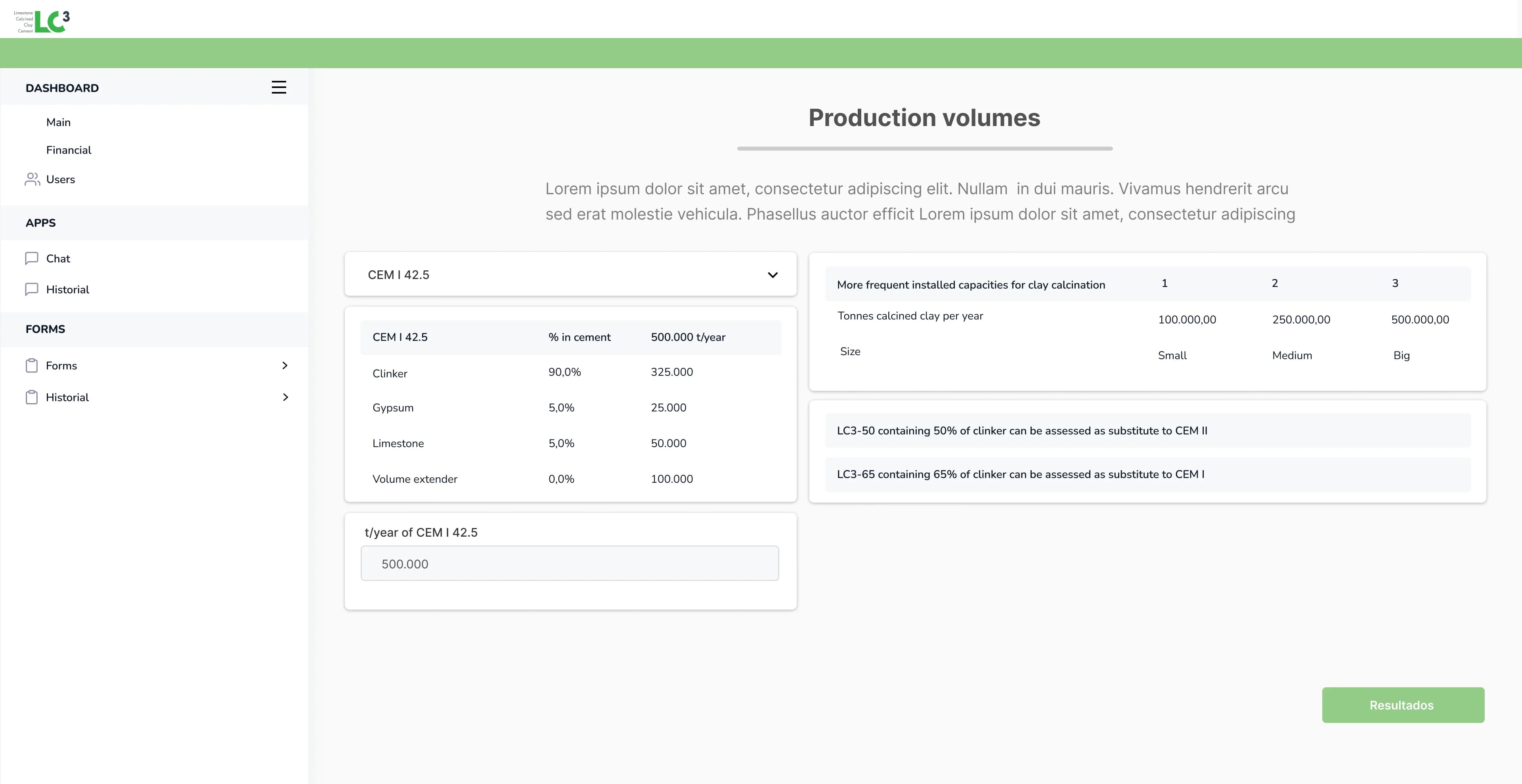Expand the Forms section chevron
This screenshot has height=784, width=1522.
click(286, 365)
